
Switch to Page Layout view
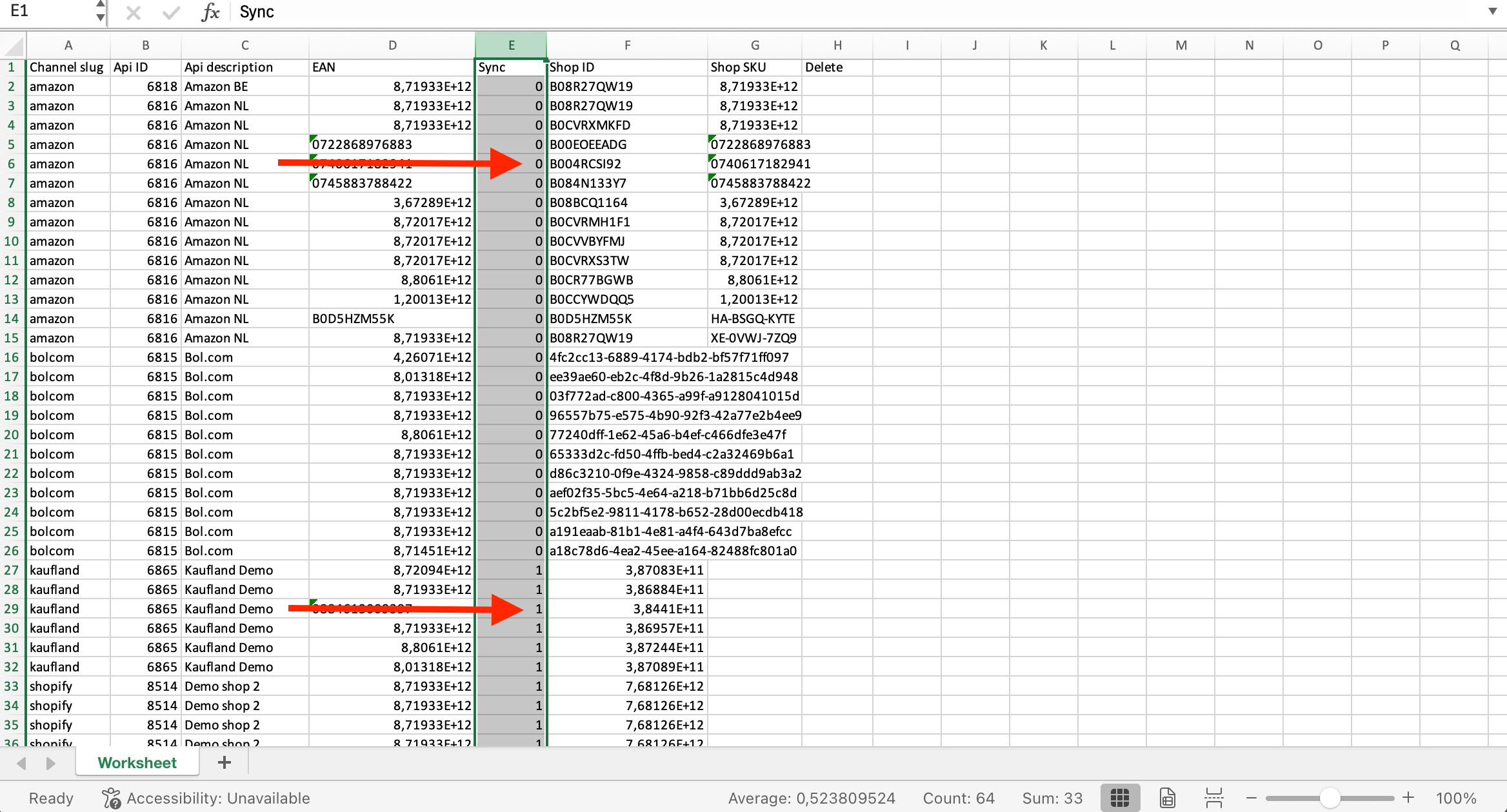tap(1167, 798)
